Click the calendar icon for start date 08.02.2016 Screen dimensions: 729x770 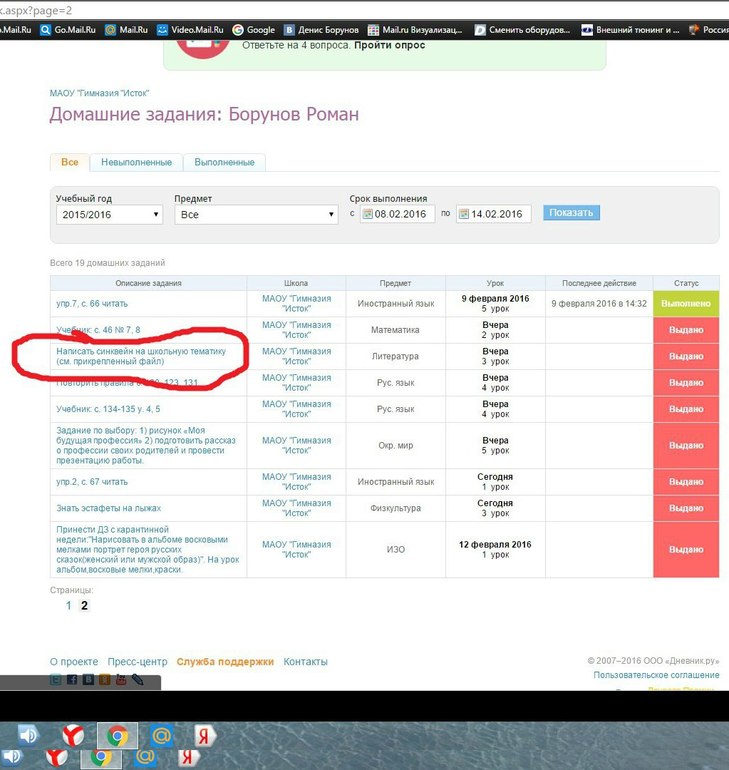[x=366, y=214]
